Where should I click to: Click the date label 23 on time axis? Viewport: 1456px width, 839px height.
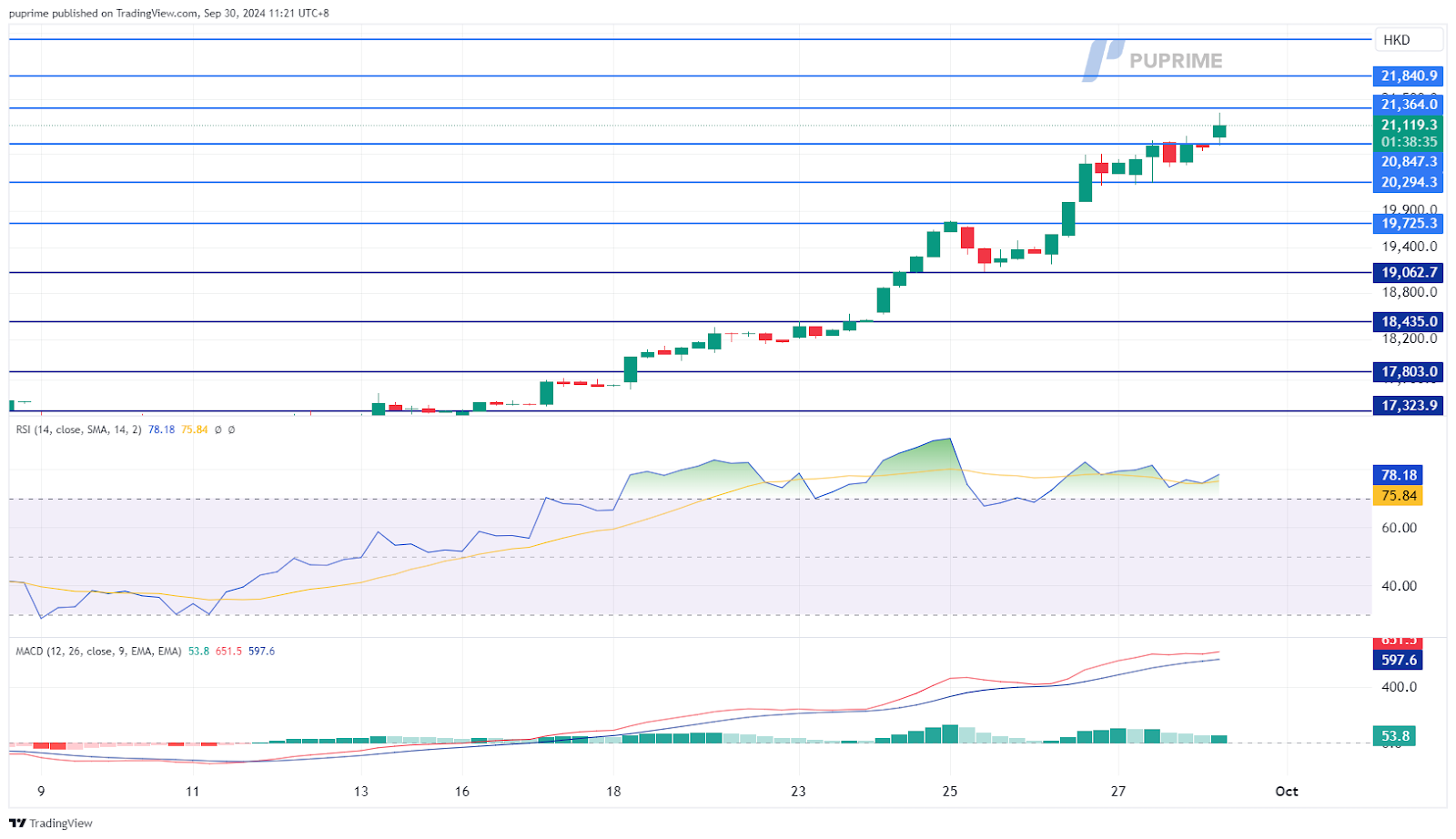coord(798,792)
